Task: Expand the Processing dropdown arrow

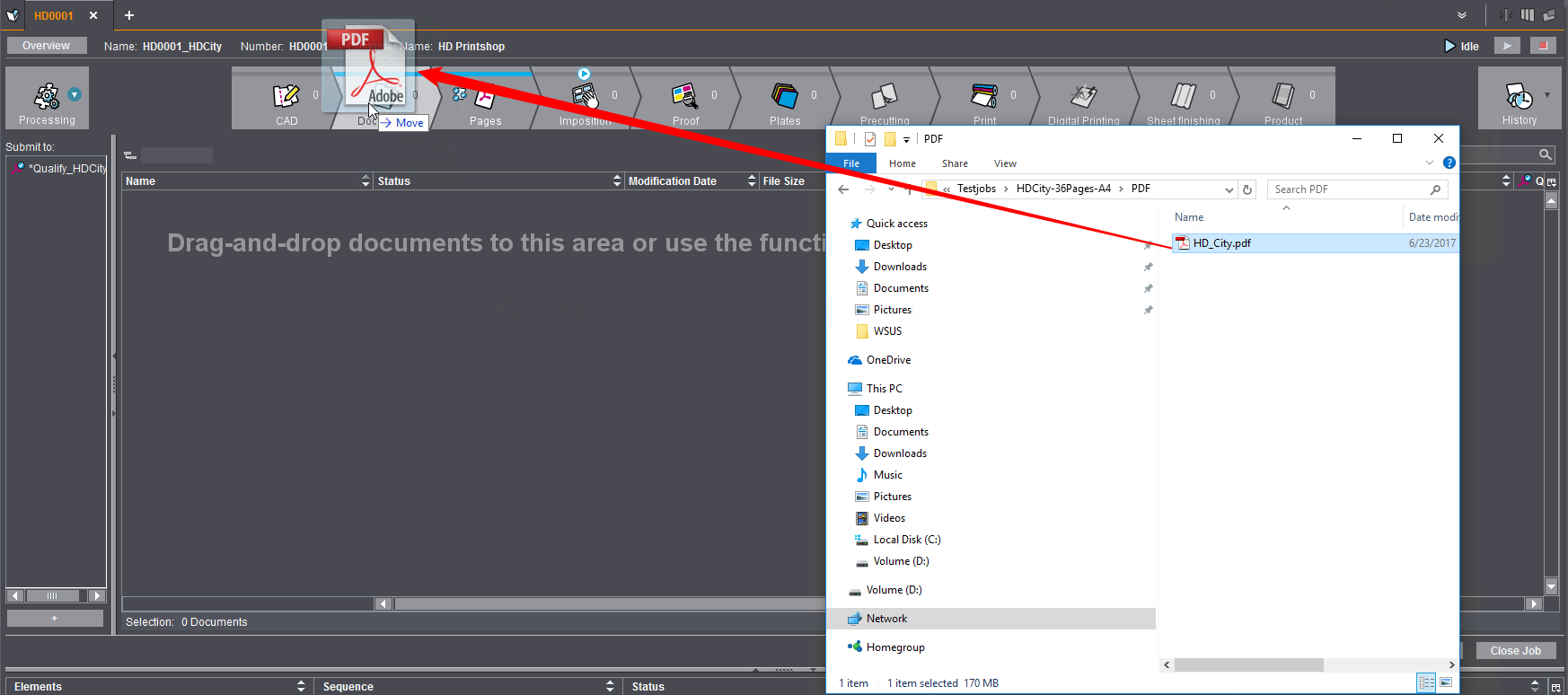Action: click(x=75, y=94)
